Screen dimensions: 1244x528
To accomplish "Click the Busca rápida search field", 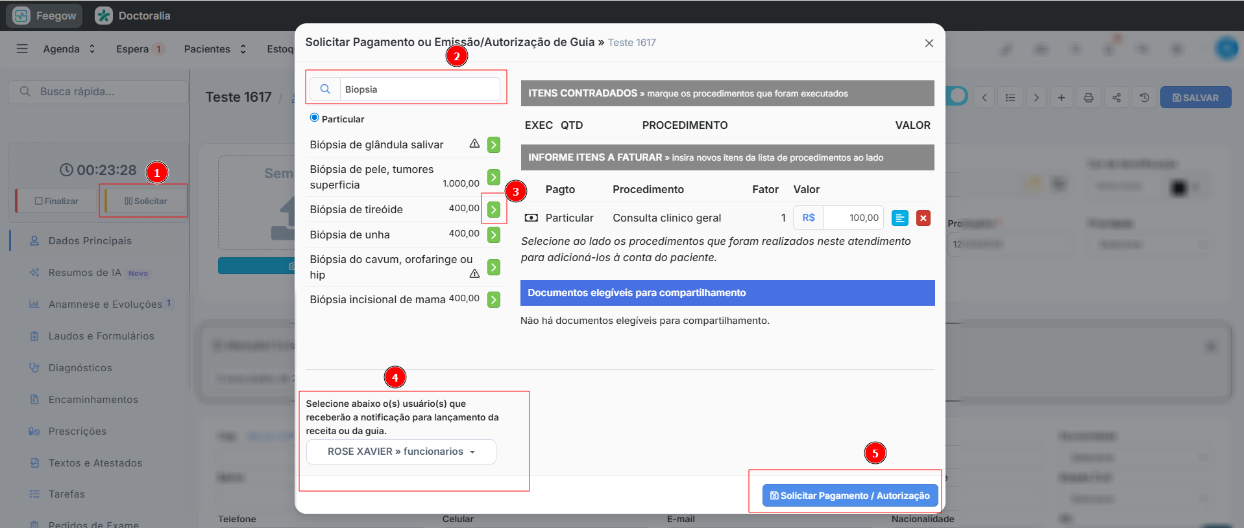I will [x=98, y=91].
